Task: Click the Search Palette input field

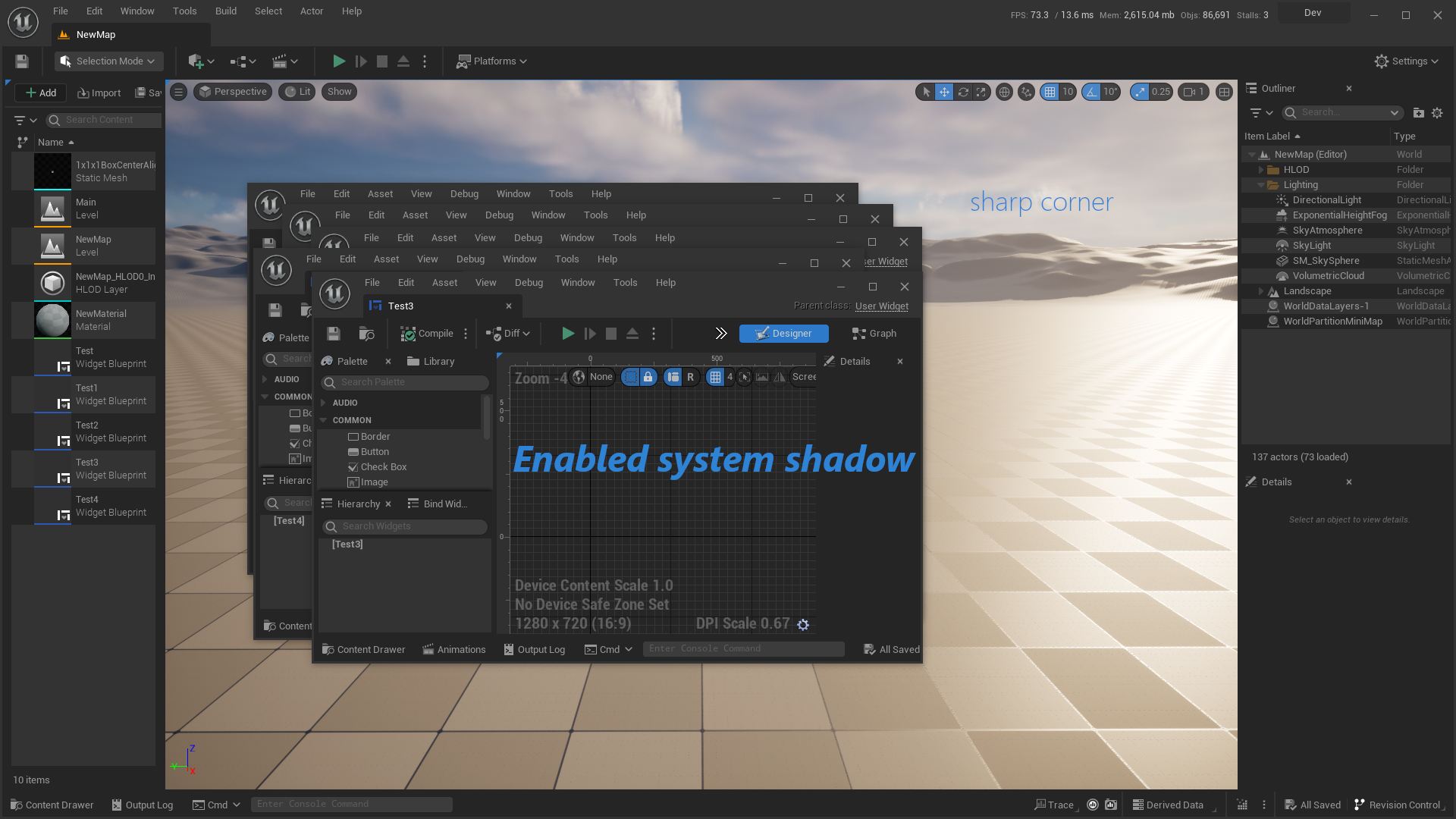Action: point(404,382)
